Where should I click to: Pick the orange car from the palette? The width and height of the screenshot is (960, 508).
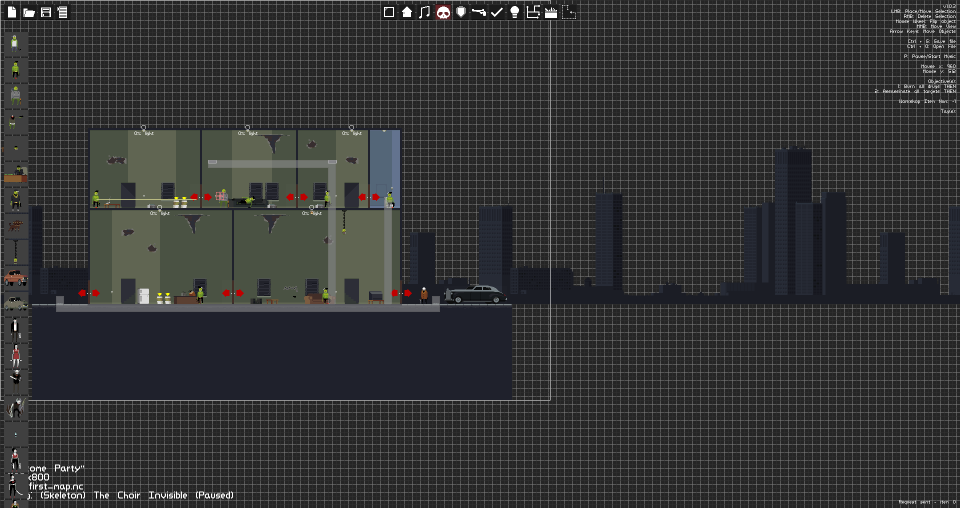pos(15,278)
